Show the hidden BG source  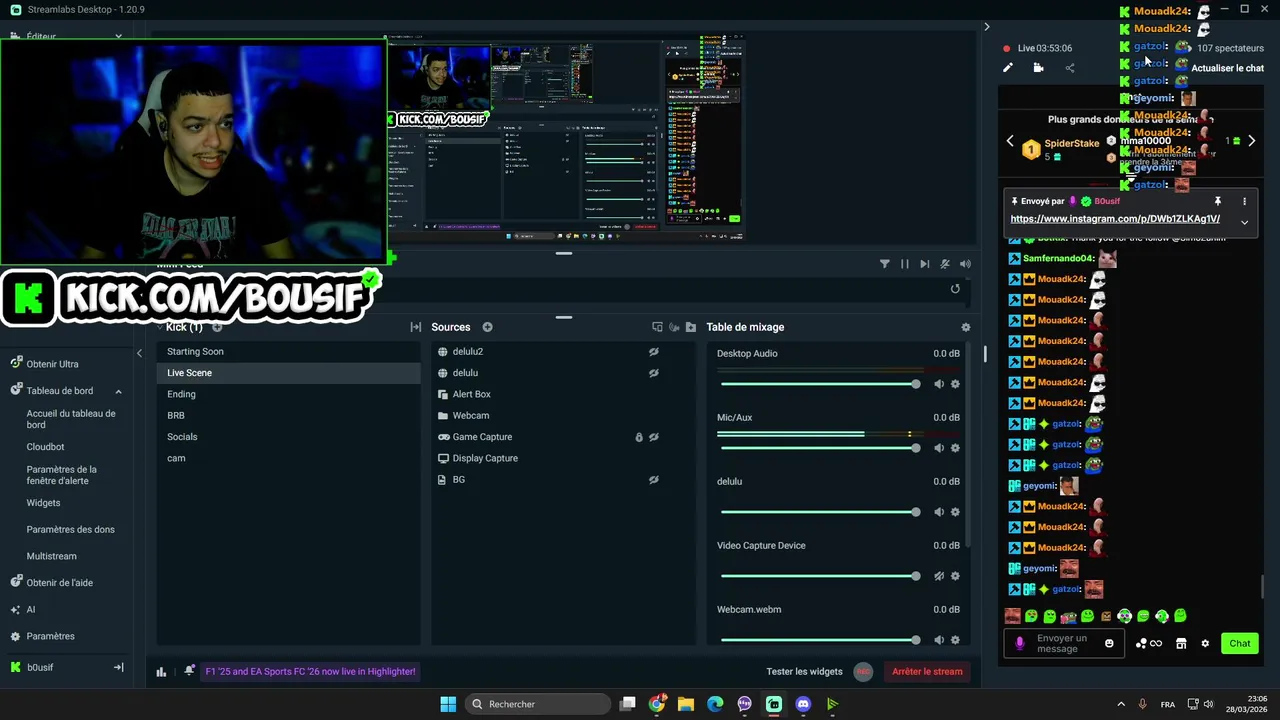654,480
